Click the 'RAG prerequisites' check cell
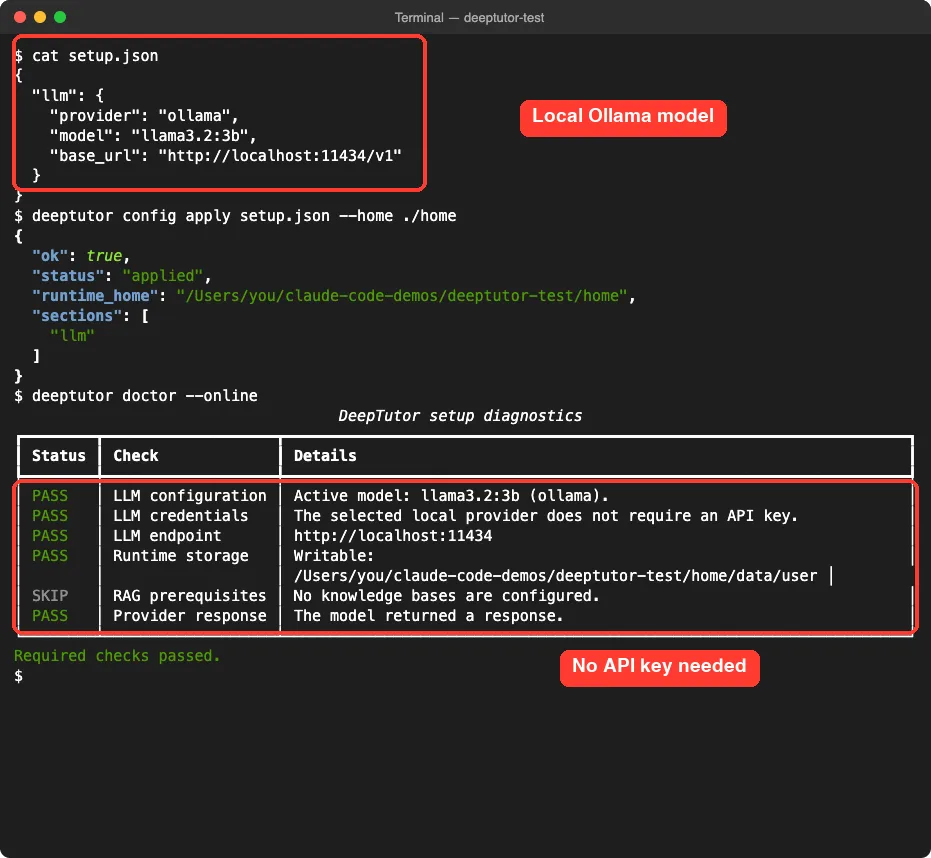 click(190, 596)
